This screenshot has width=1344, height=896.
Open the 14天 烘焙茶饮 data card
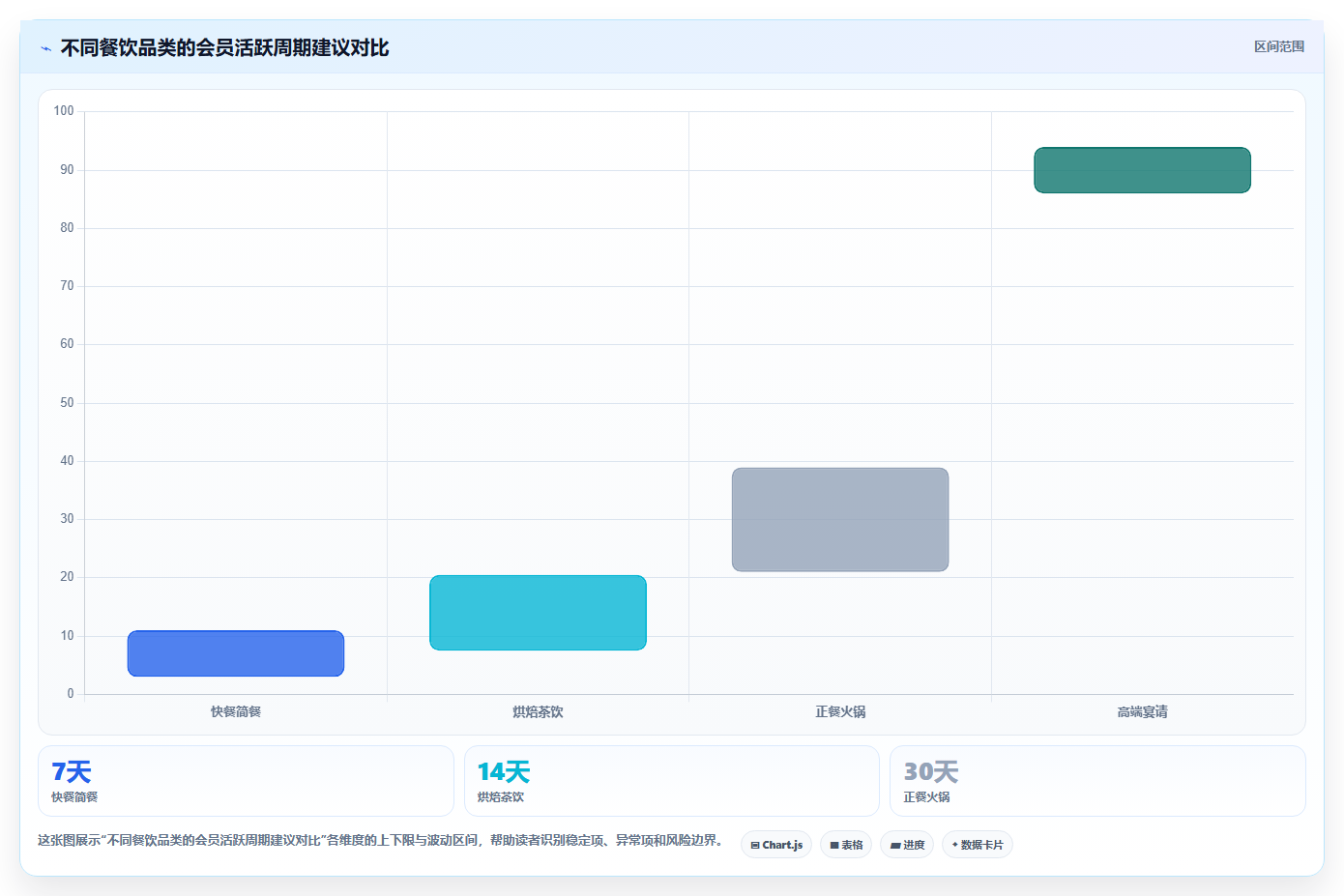point(672,781)
